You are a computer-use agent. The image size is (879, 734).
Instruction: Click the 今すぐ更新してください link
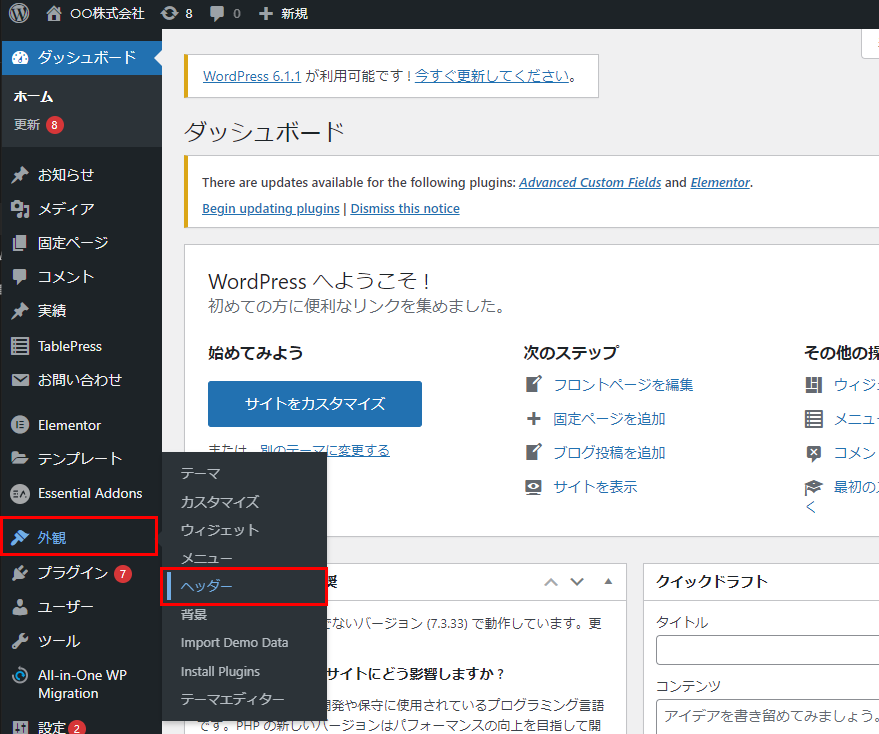click(492, 76)
